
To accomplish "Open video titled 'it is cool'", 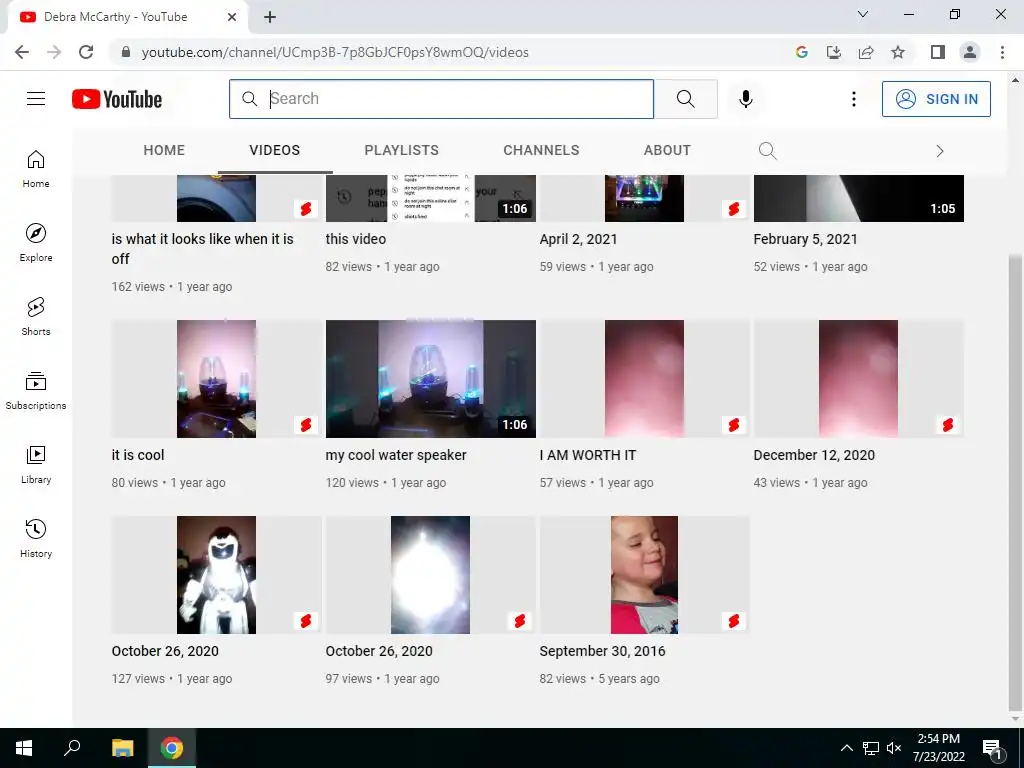I will pyautogui.click(x=138, y=455).
